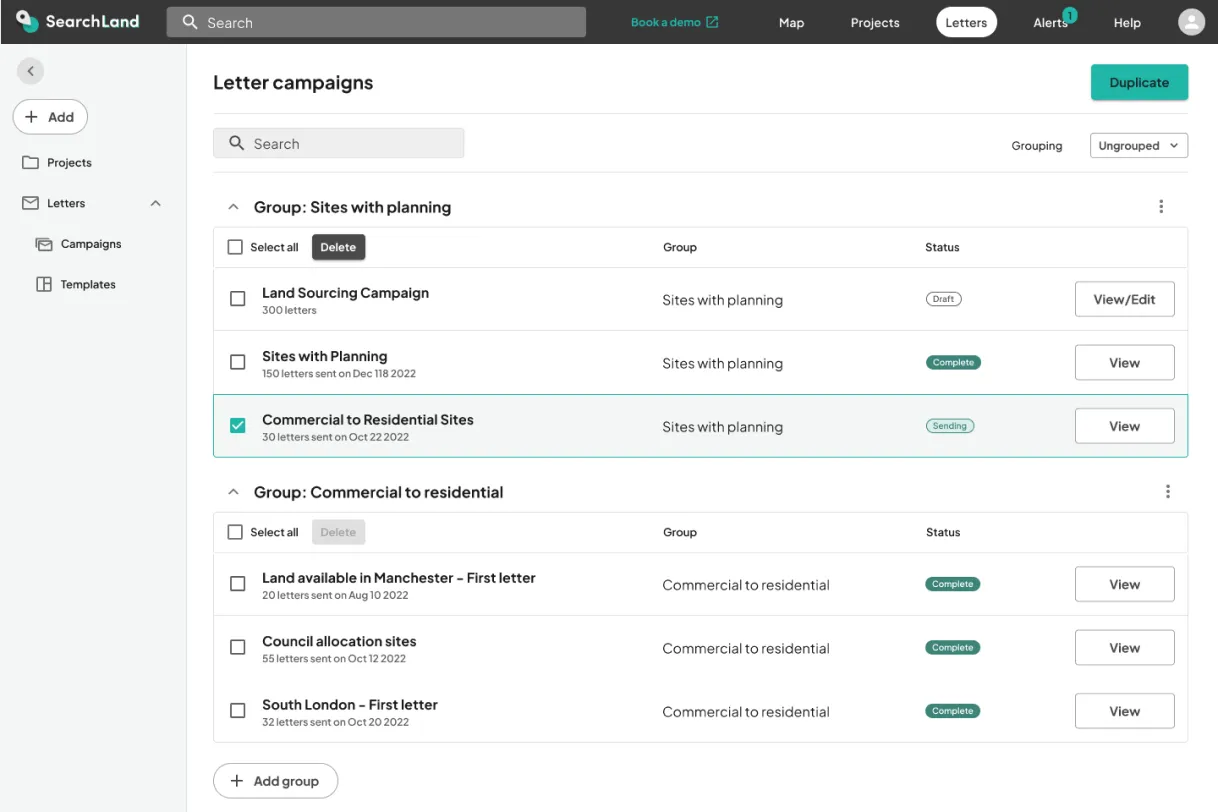Collapse the Sites with planning group

(x=233, y=206)
